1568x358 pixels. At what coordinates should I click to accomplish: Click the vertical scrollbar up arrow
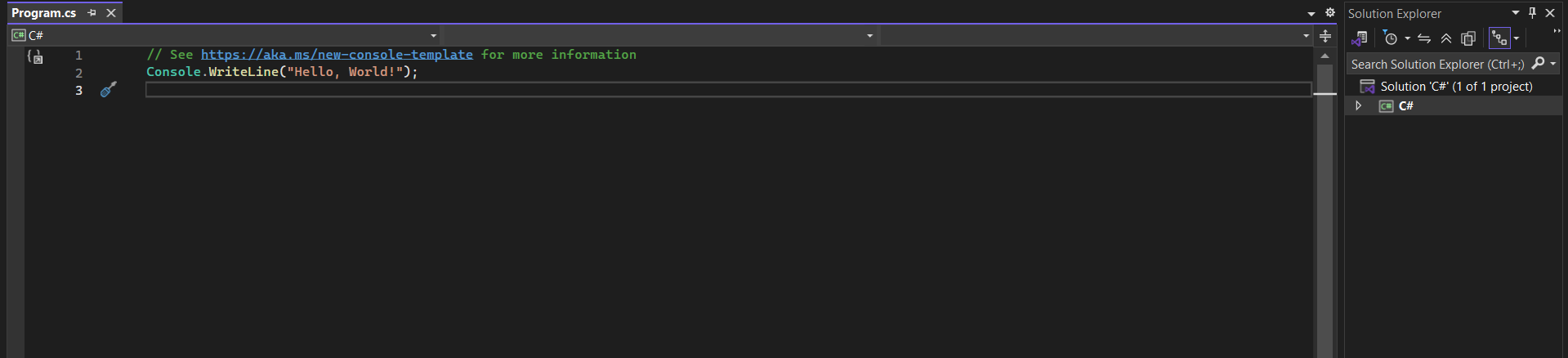1325,56
